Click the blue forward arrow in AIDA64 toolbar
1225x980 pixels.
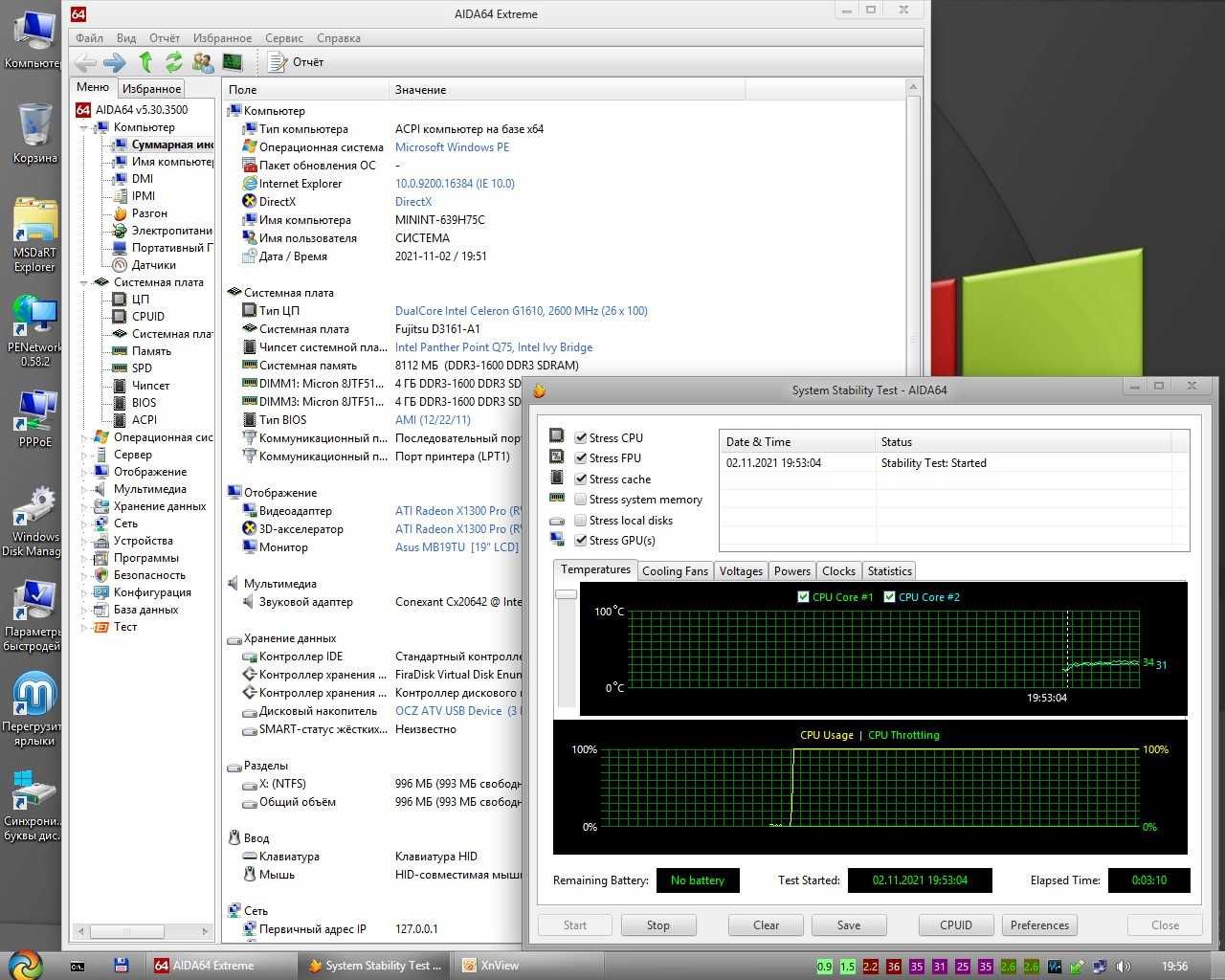(x=115, y=62)
